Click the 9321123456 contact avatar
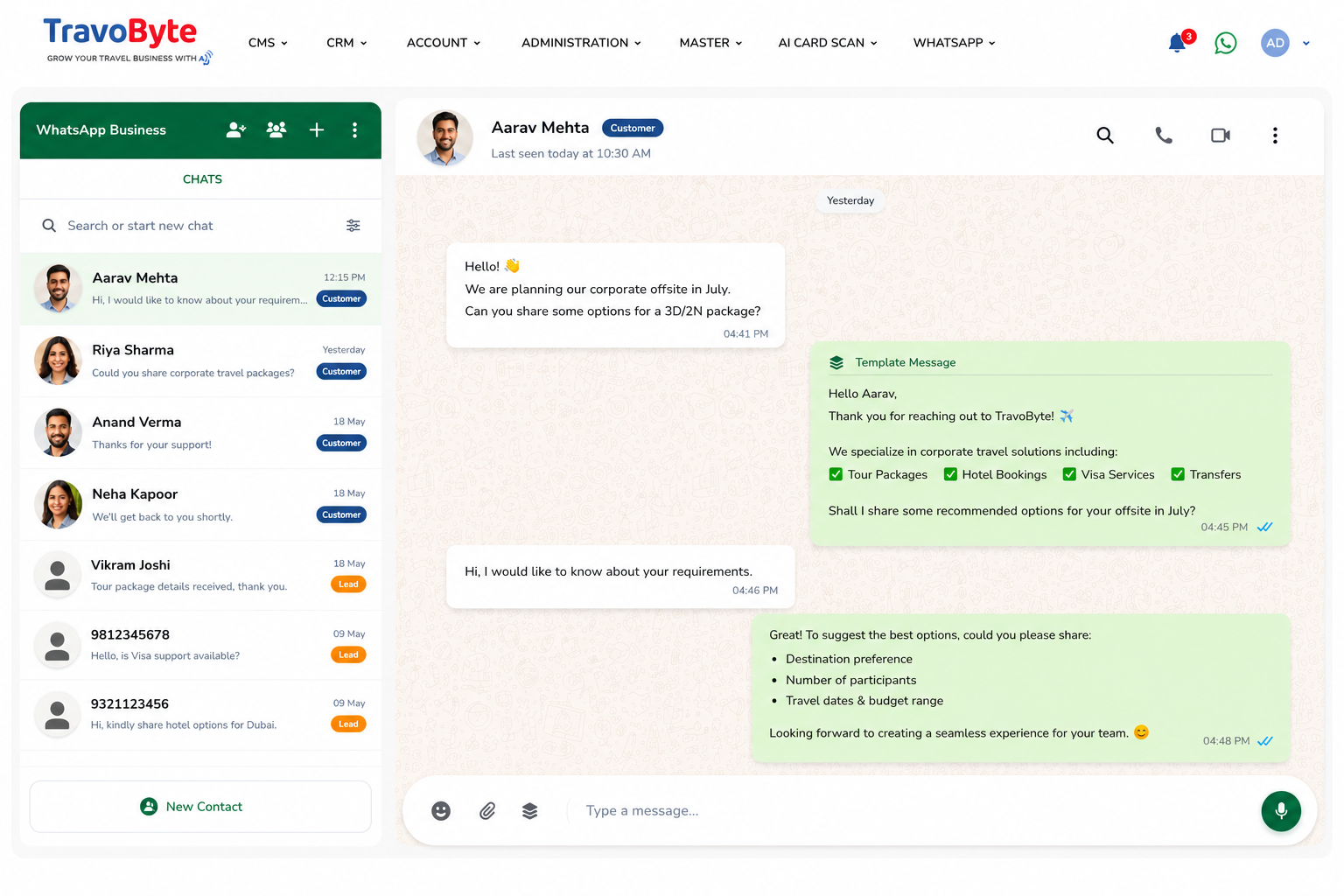Image resolution: width=1344 pixels, height=896 pixels. (x=58, y=714)
